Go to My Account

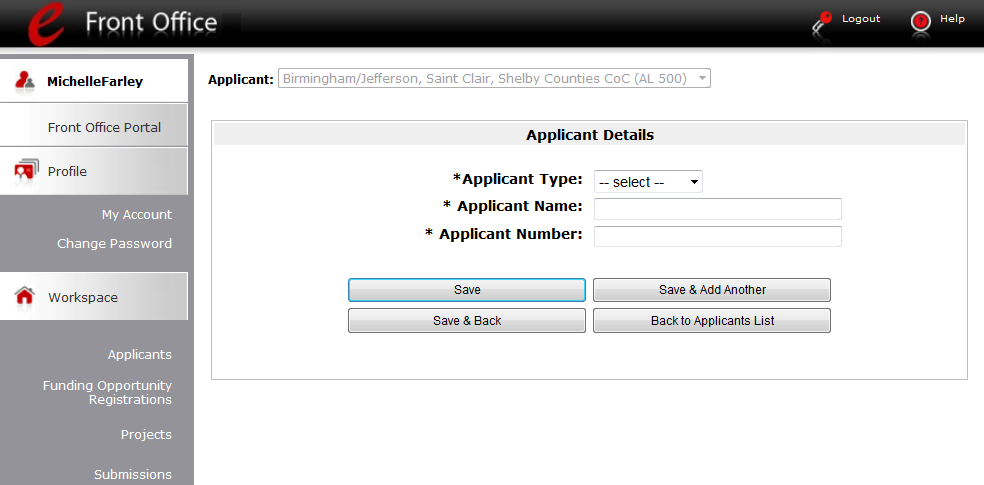point(137,215)
